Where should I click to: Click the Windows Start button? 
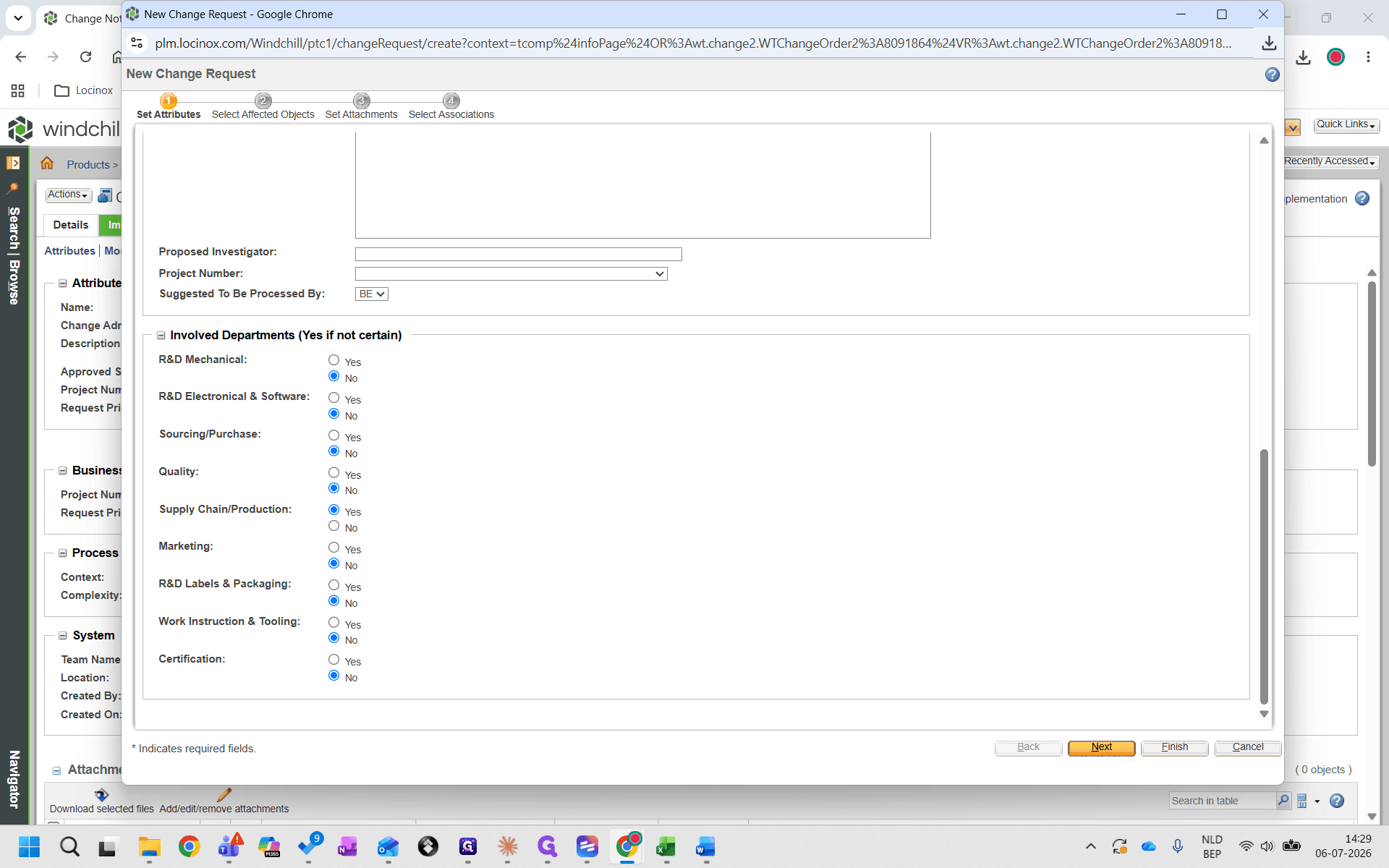pos(29,846)
